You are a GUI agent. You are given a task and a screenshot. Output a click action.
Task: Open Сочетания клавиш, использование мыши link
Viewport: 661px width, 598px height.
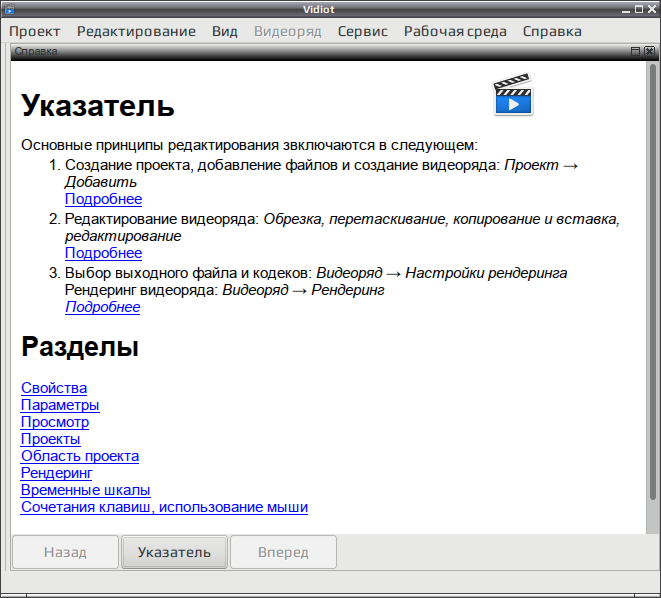pos(164,507)
